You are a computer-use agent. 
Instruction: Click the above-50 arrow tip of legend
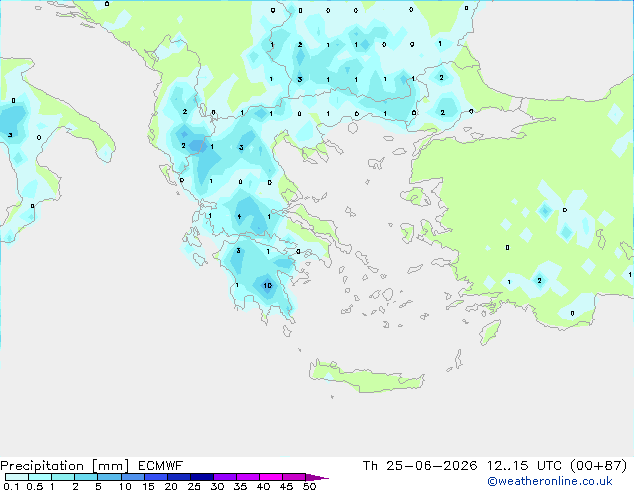click(317, 477)
